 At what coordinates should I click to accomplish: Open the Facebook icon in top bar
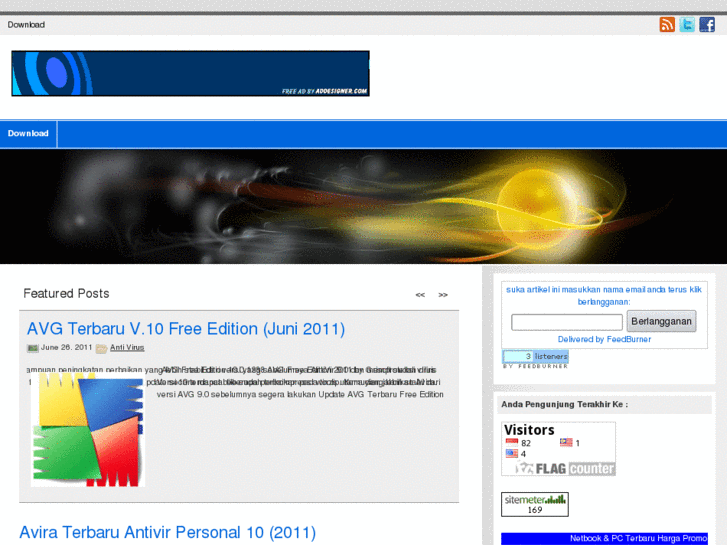point(707,25)
